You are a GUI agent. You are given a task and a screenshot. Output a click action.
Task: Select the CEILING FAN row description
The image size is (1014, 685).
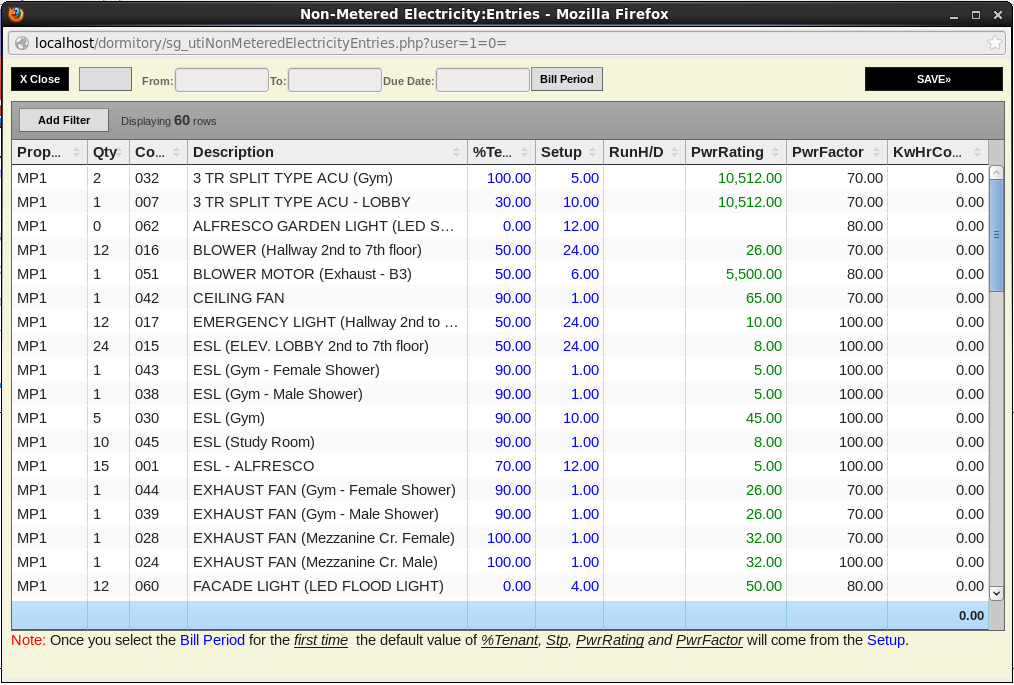click(239, 298)
